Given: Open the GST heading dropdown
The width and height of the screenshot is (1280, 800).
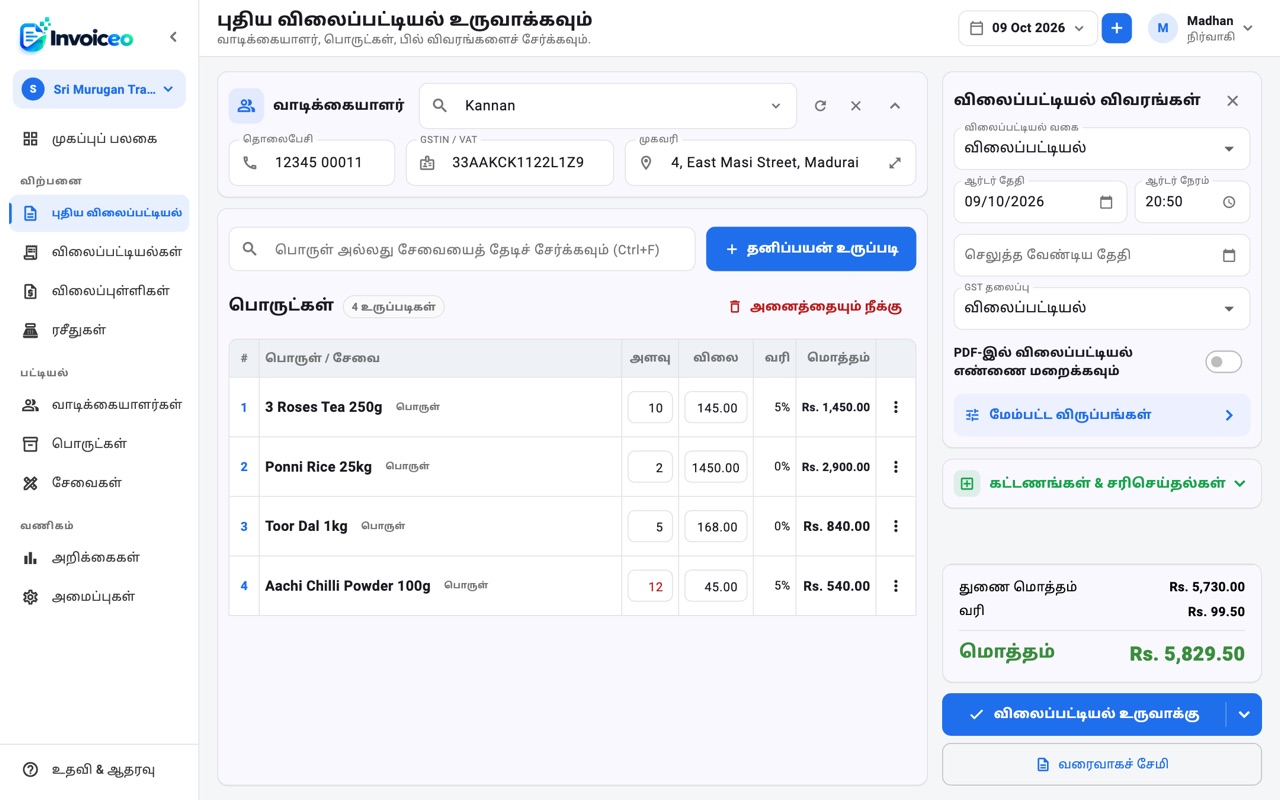Looking at the screenshot, I should tap(1102, 309).
